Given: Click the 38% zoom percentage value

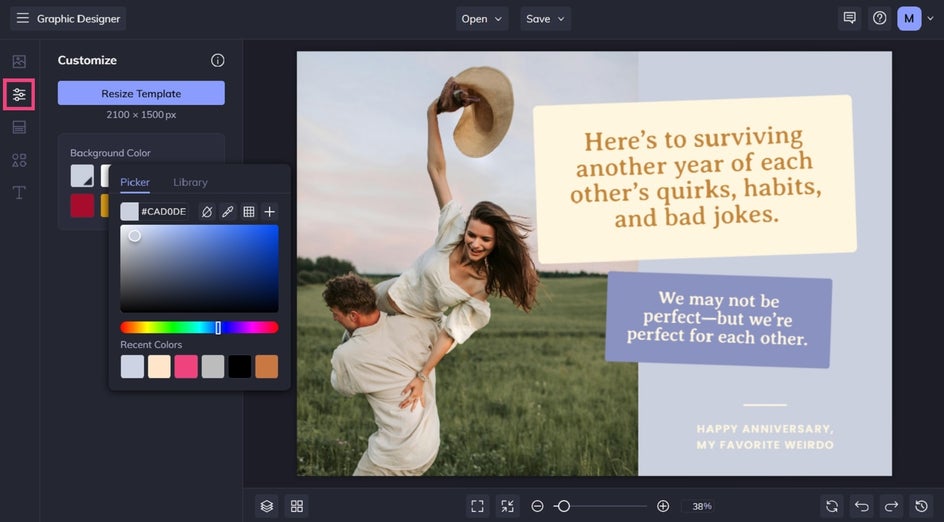Looking at the screenshot, I should 702,506.
